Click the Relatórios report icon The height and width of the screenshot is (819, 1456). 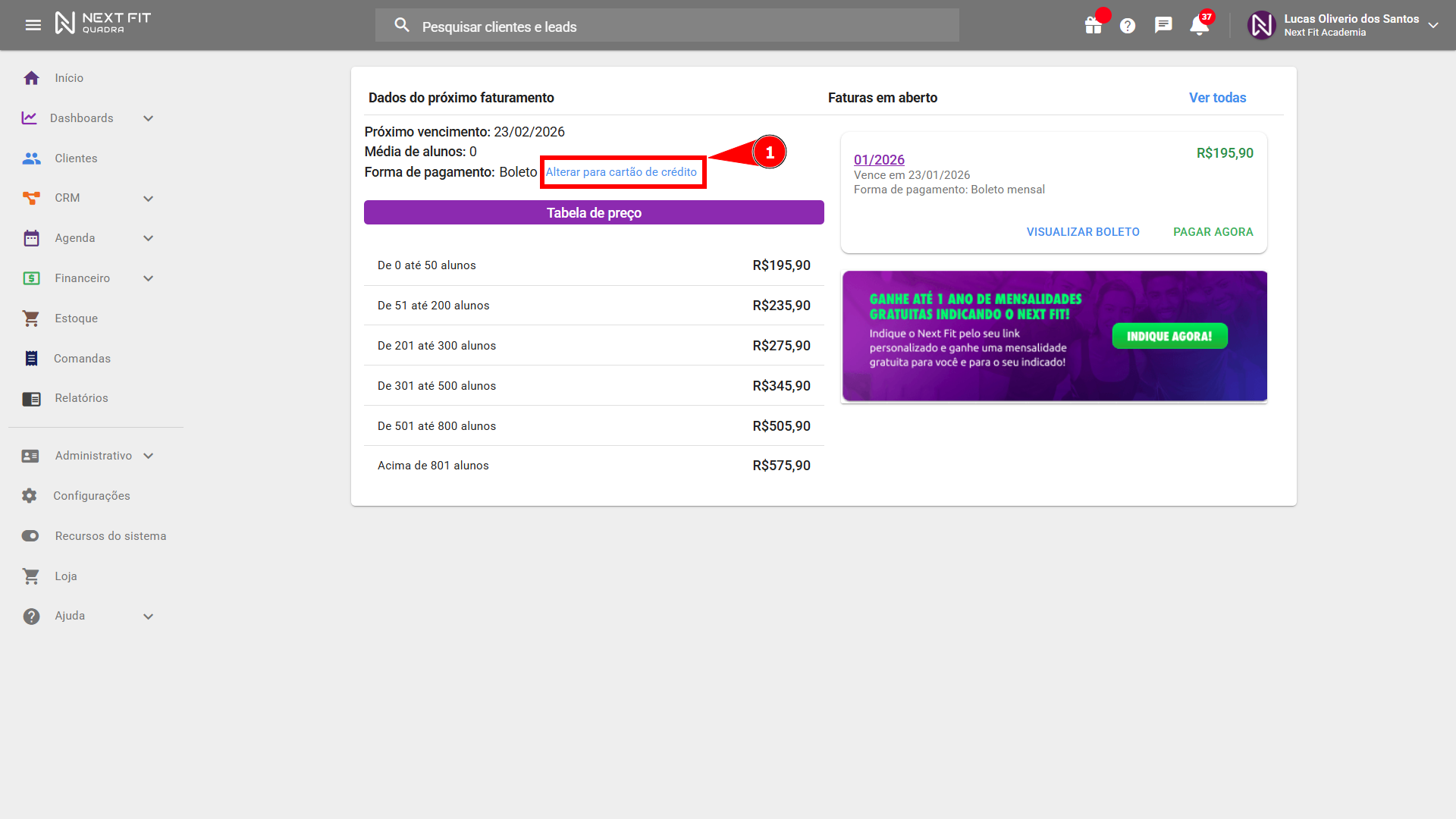point(31,399)
